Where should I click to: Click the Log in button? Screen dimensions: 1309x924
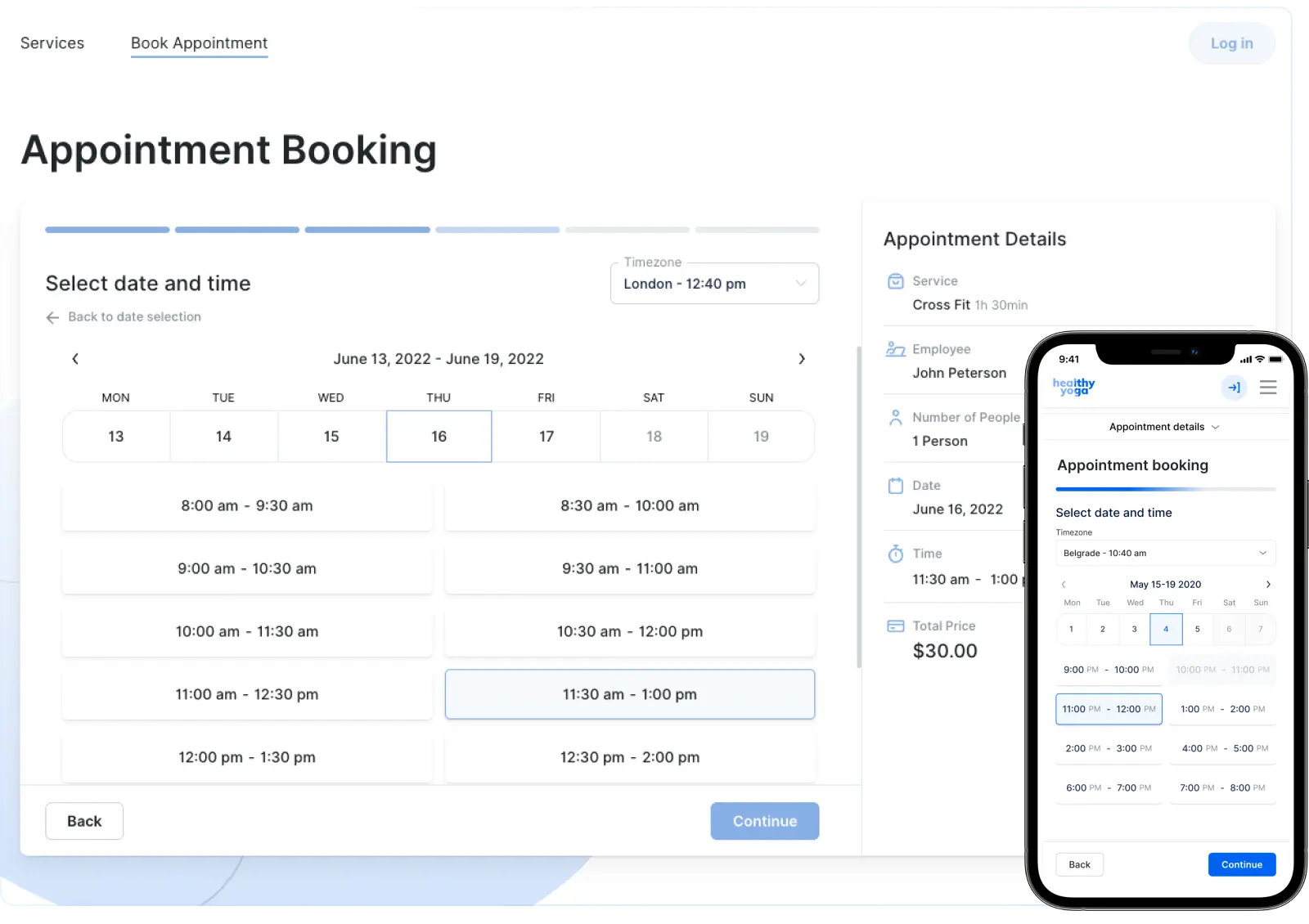(1231, 43)
